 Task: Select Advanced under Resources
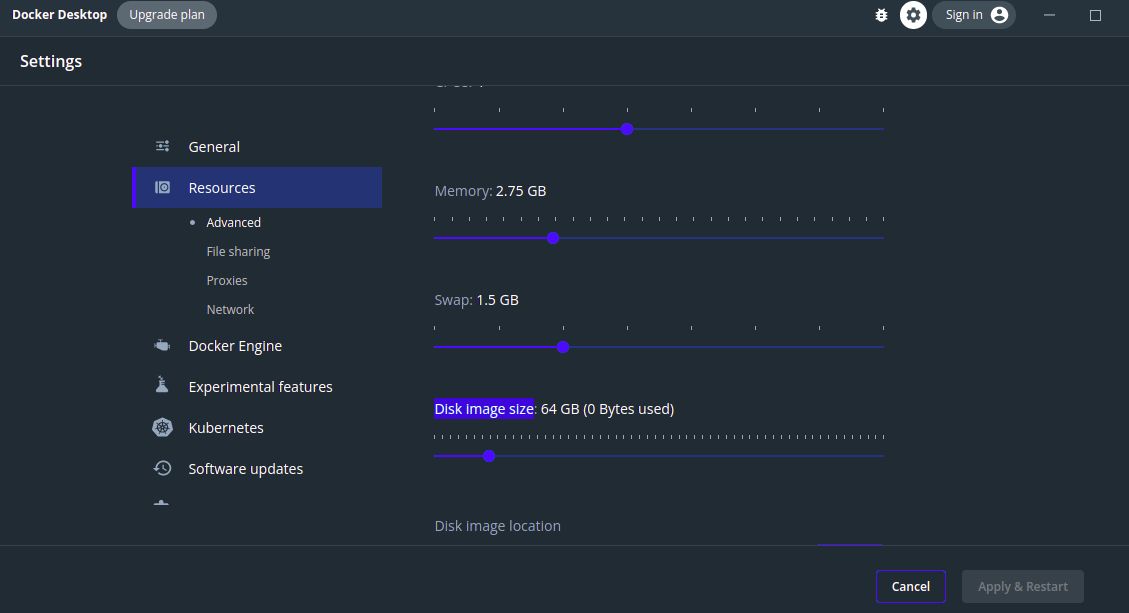[233, 223]
